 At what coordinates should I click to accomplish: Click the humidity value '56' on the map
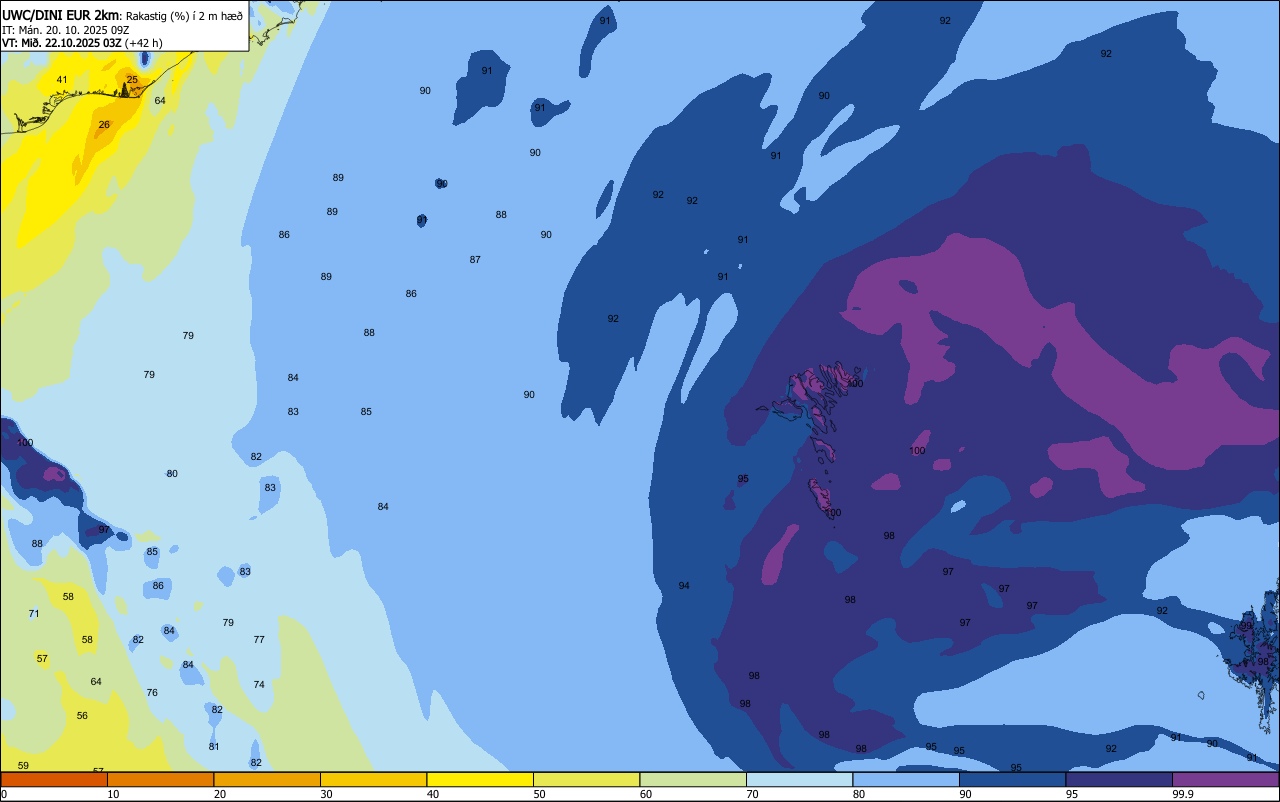[x=82, y=716]
